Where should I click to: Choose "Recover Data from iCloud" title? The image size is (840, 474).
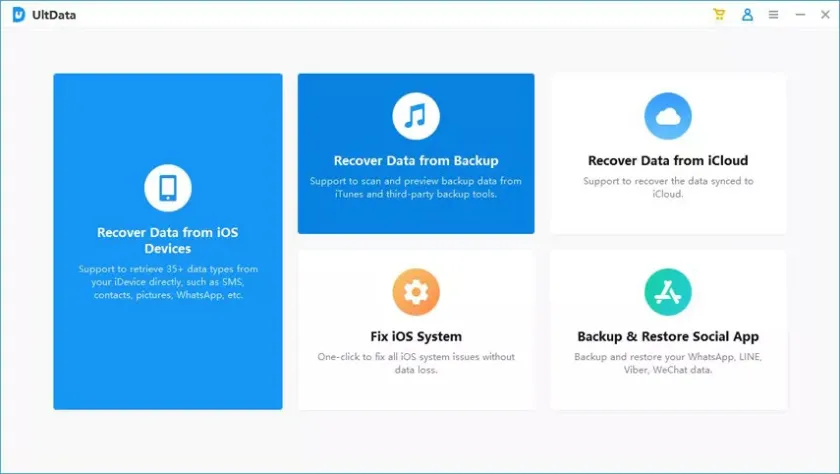(668, 161)
